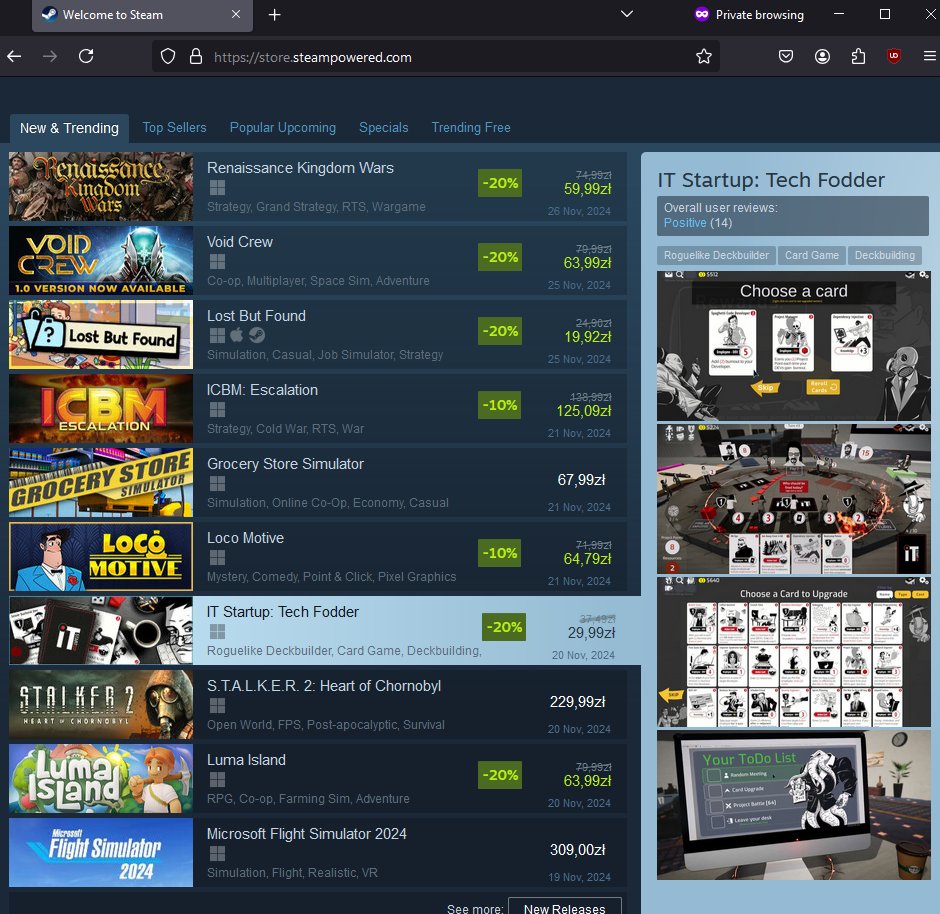Viewport: 940px width, 914px height.
Task: Open a new browser tab
Action: click(275, 15)
